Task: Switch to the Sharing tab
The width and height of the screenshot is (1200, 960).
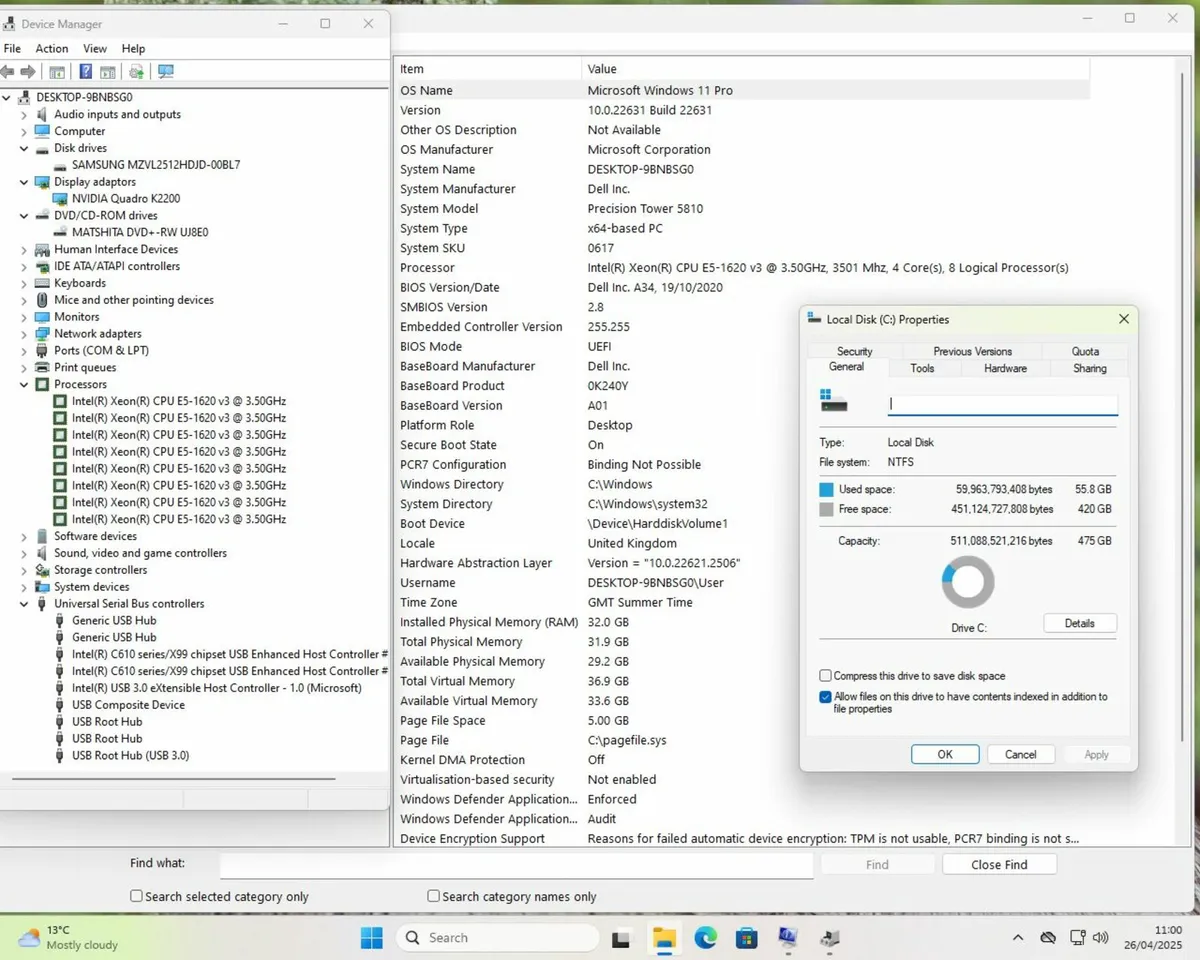Action: pyautogui.click(x=1089, y=368)
